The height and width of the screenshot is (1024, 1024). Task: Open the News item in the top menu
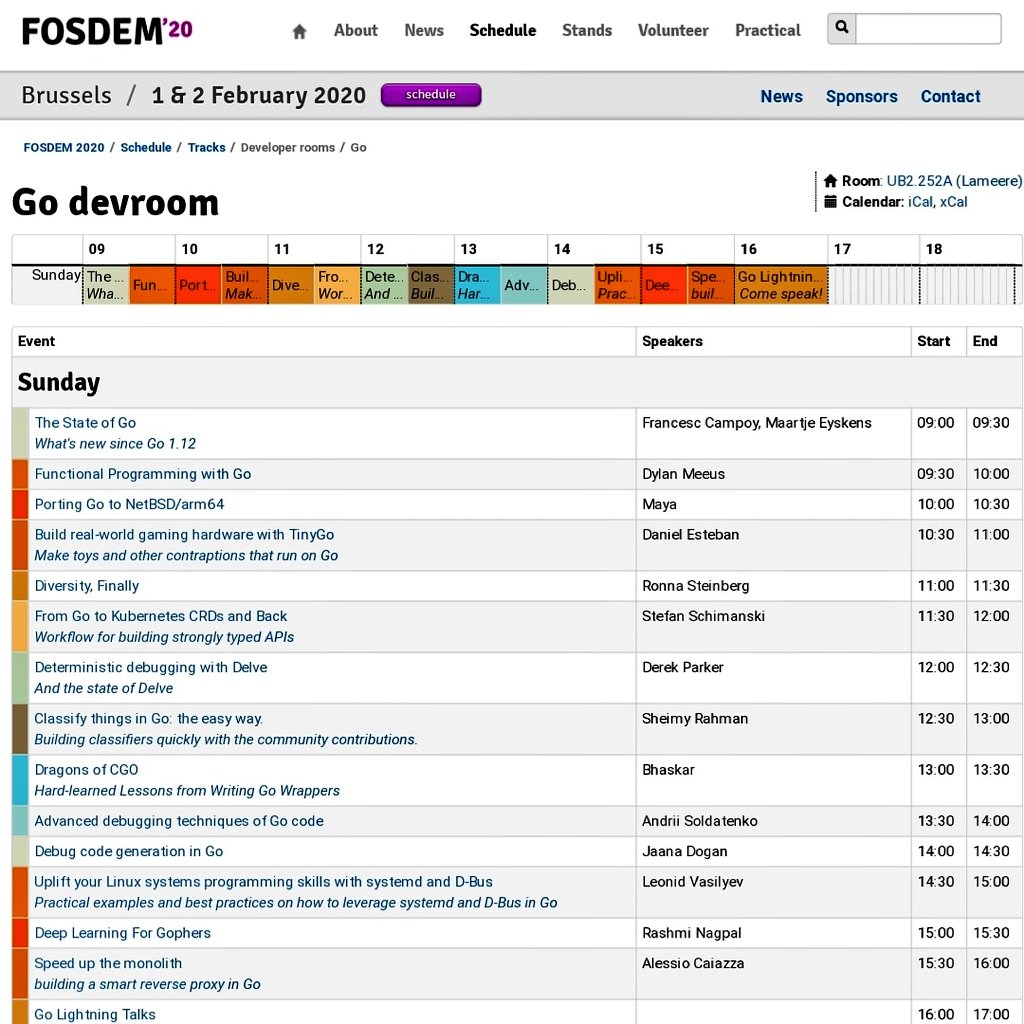tap(424, 31)
